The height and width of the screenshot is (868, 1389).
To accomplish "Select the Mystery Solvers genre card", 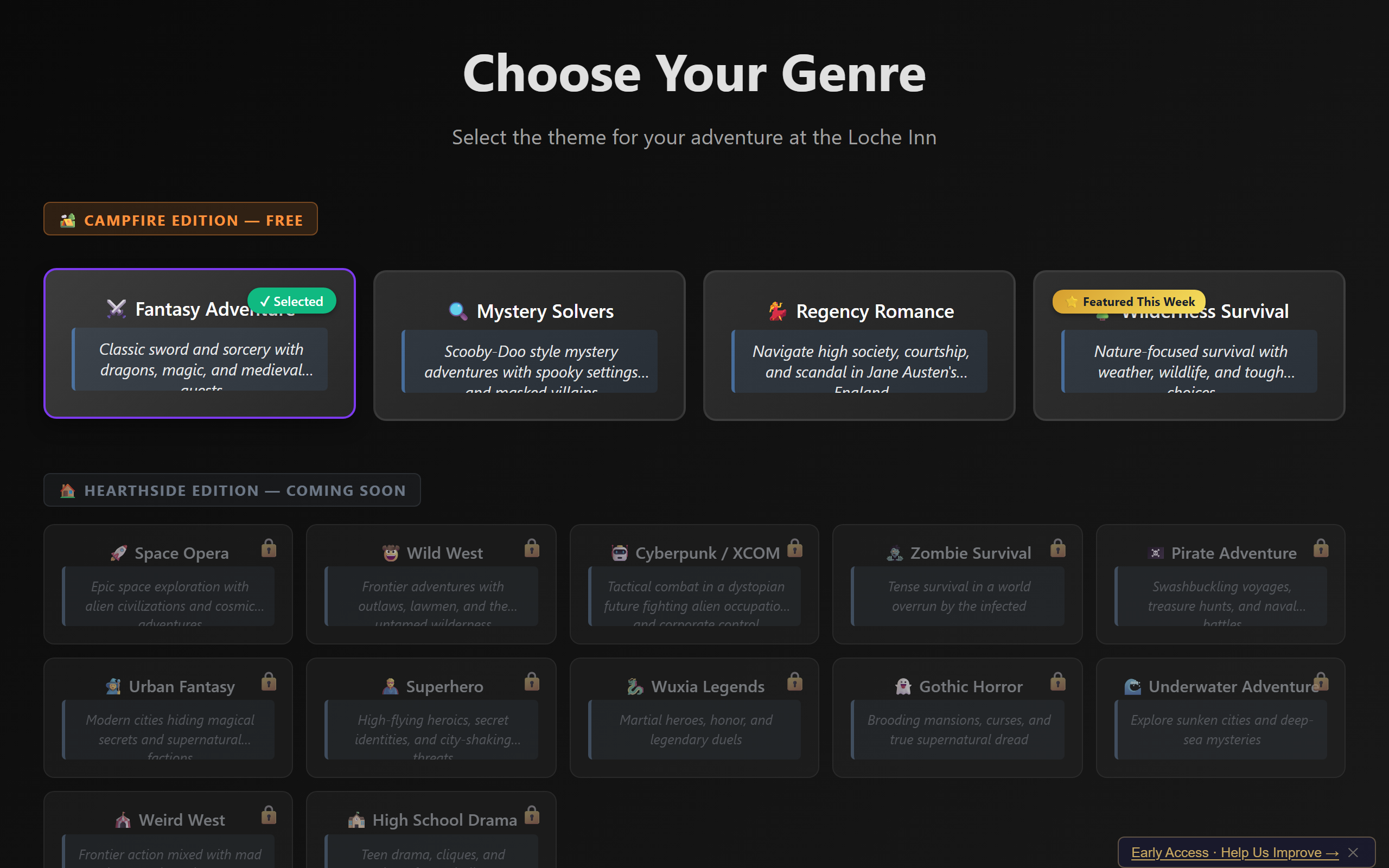I will pos(529,344).
